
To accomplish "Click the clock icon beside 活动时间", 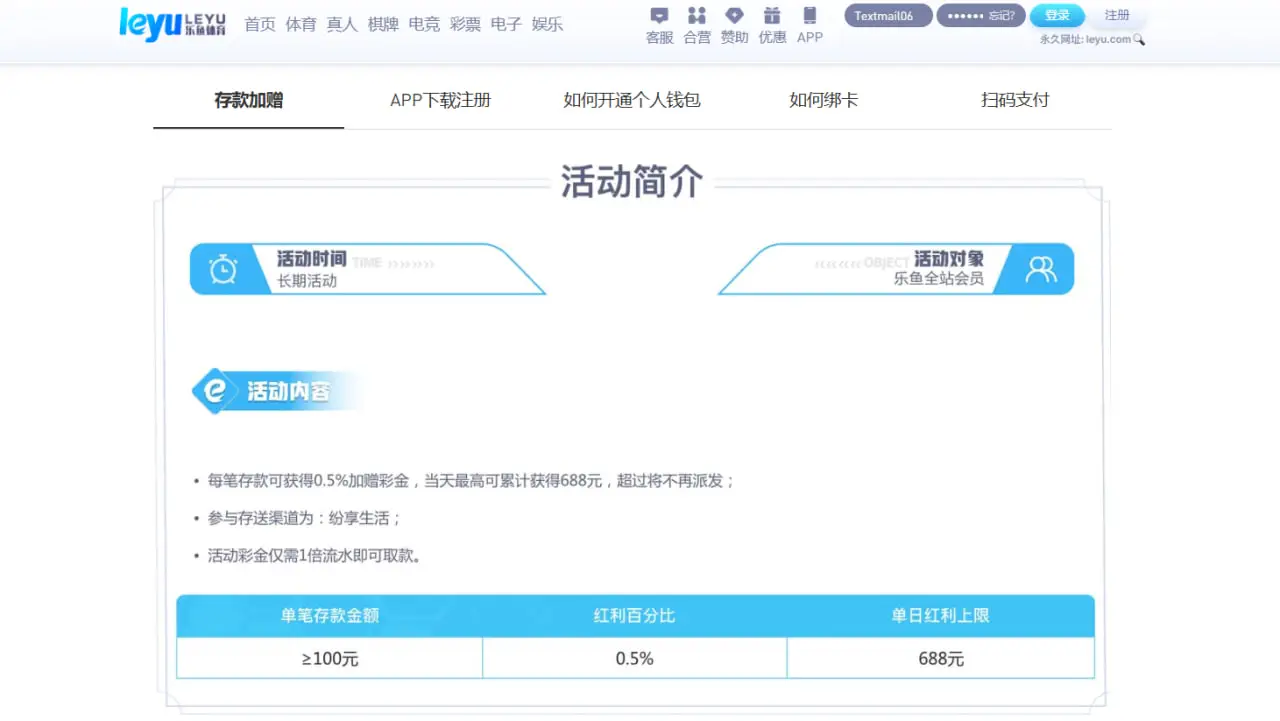I will 222,268.
